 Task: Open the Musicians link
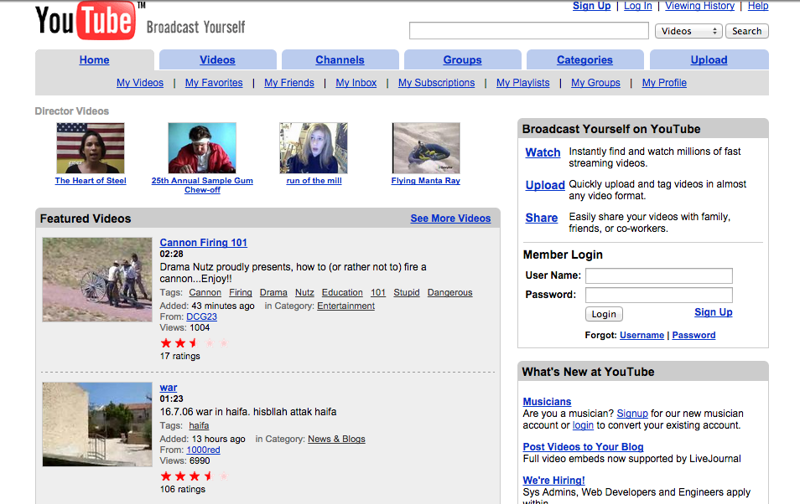[547, 401]
